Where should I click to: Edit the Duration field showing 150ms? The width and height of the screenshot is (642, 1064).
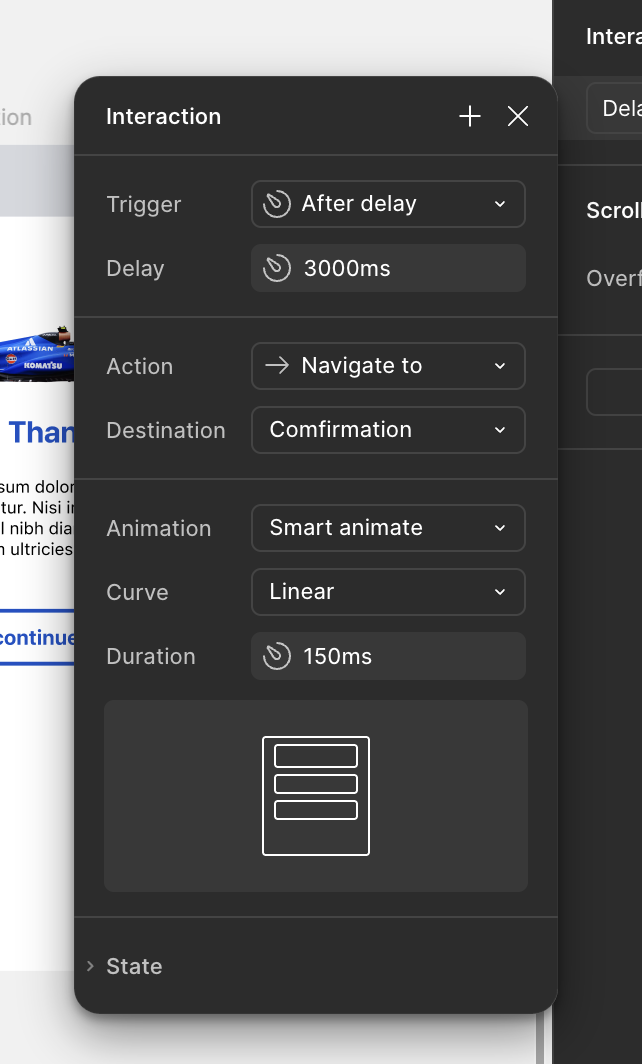pyautogui.click(x=388, y=656)
